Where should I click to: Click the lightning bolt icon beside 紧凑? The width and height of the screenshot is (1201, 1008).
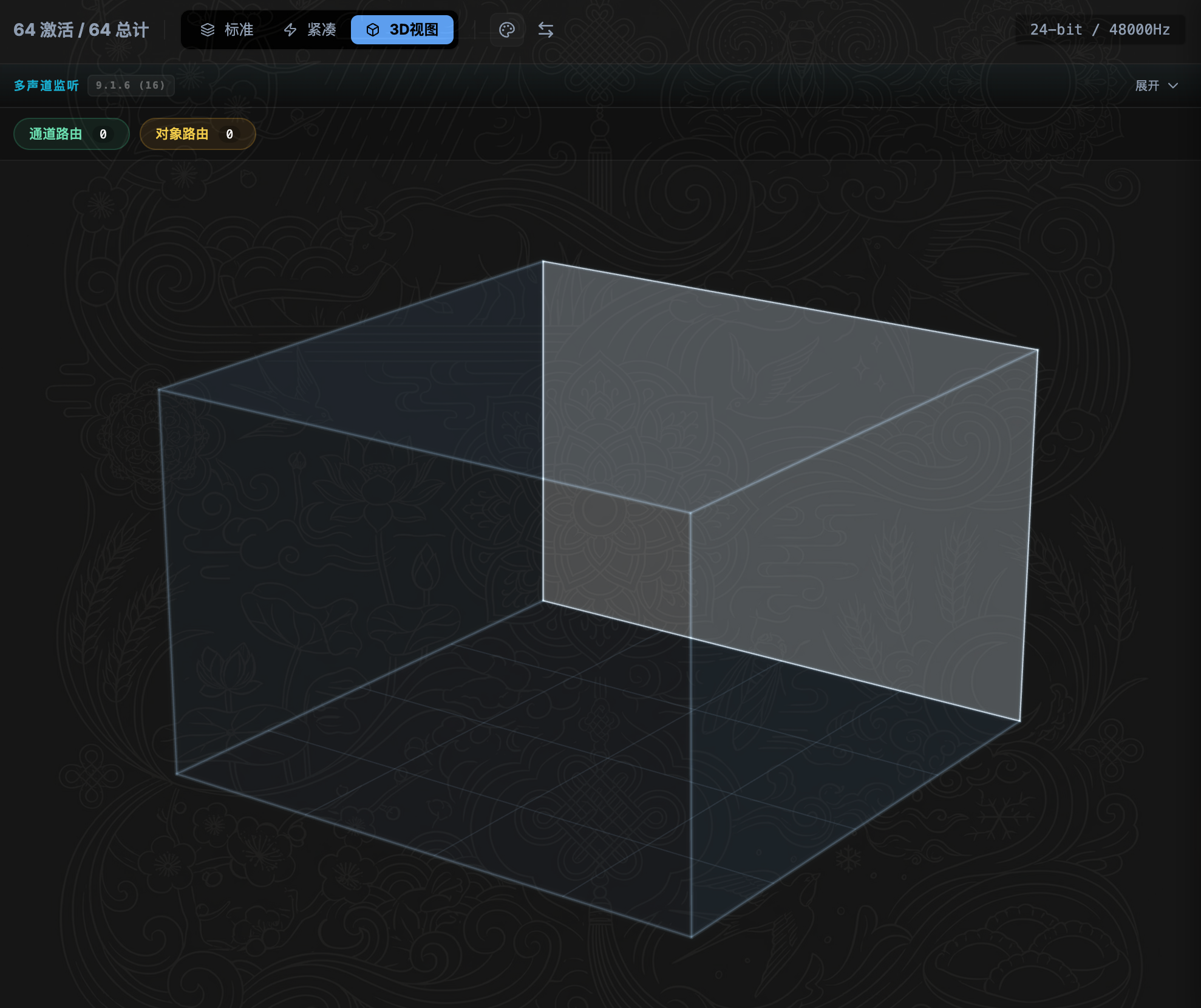point(290,30)
